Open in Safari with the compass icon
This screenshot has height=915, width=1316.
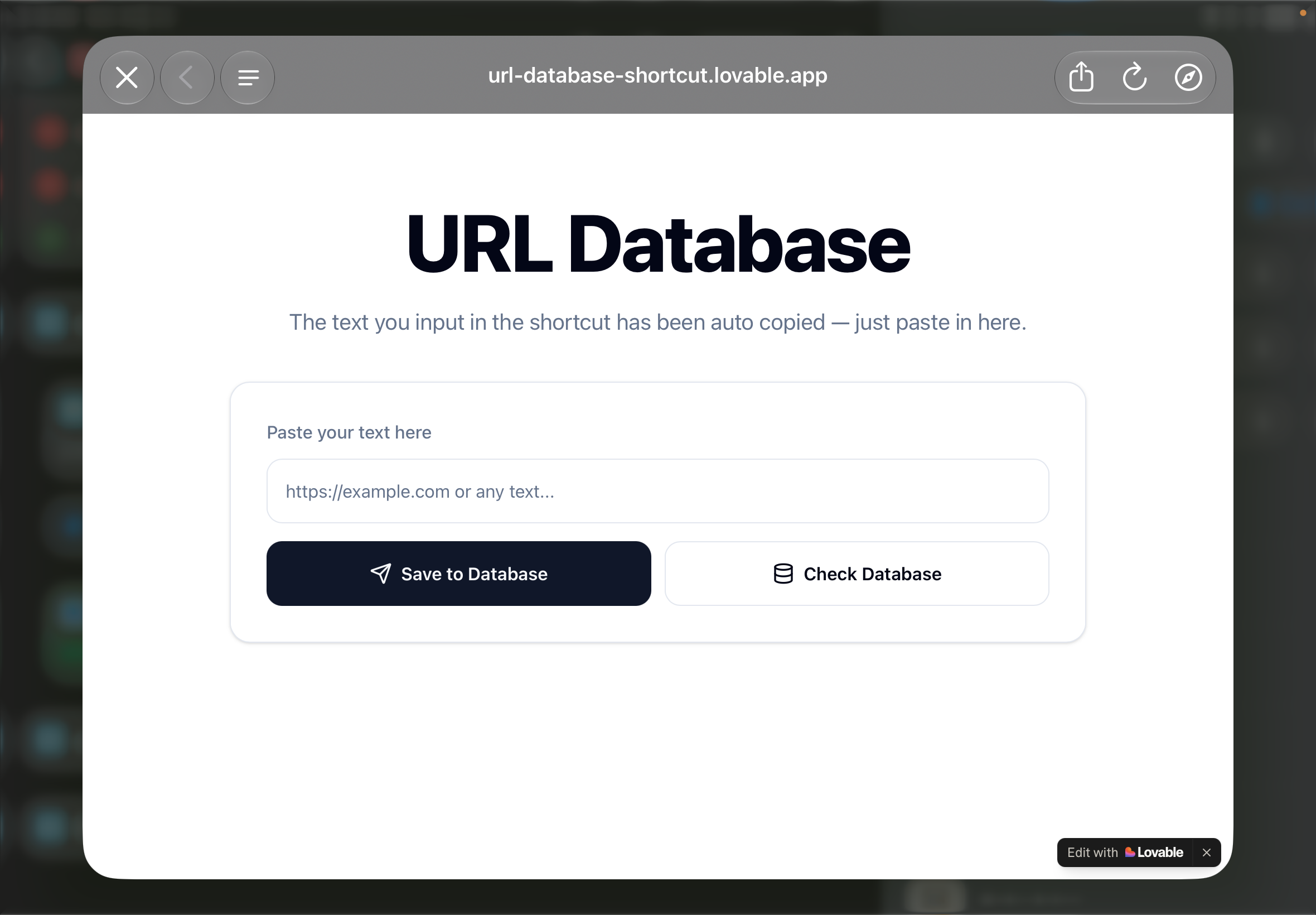1188,78
